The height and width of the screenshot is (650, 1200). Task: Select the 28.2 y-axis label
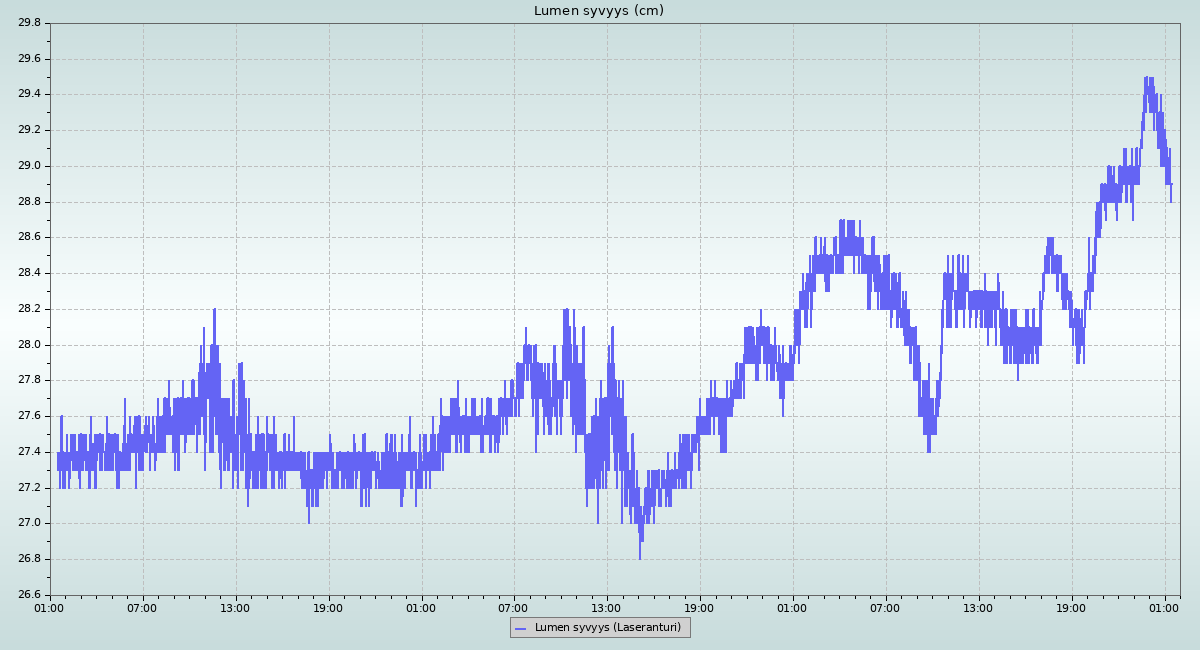[x=29, y=309]
